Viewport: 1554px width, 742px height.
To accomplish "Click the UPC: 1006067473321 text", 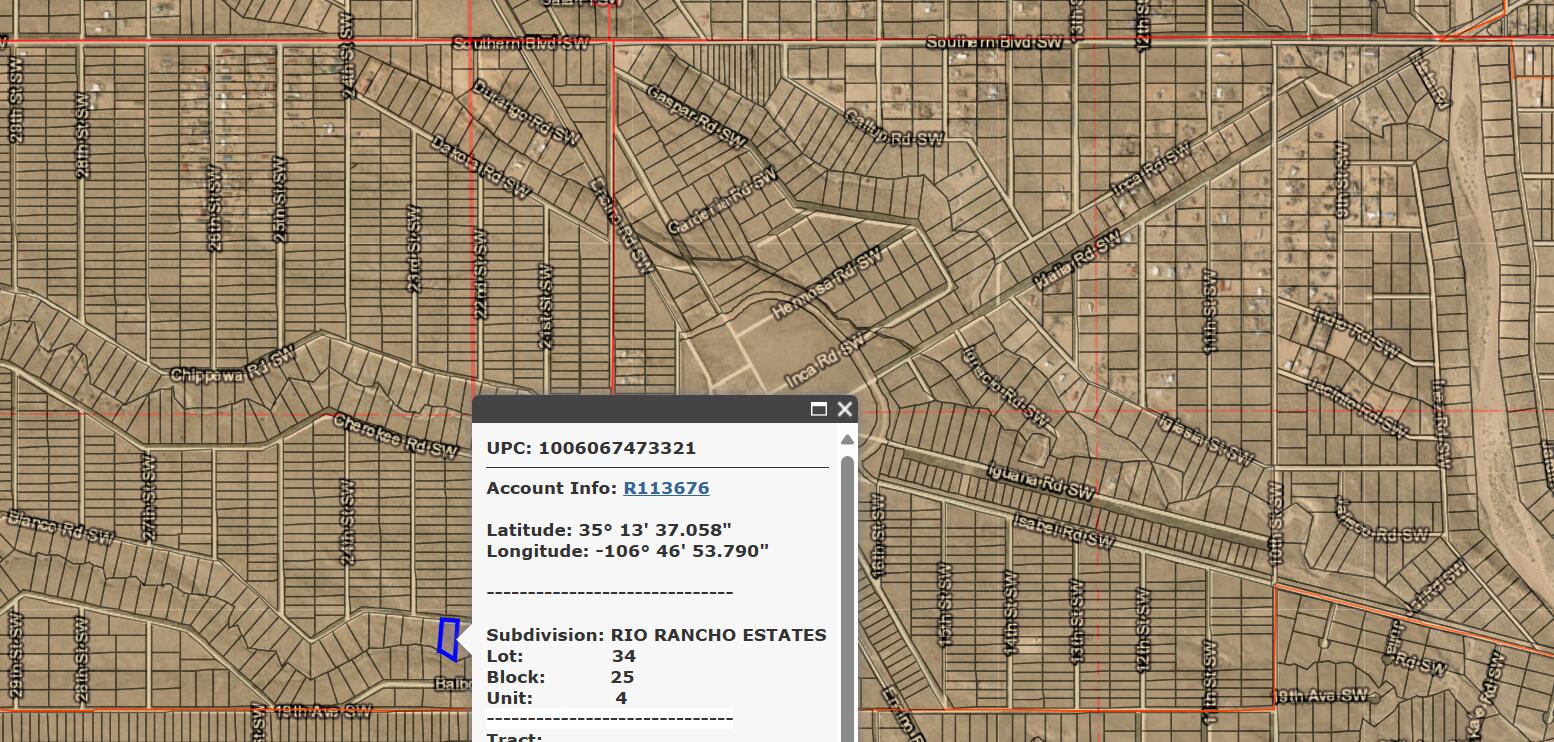I will pos(591,448).
